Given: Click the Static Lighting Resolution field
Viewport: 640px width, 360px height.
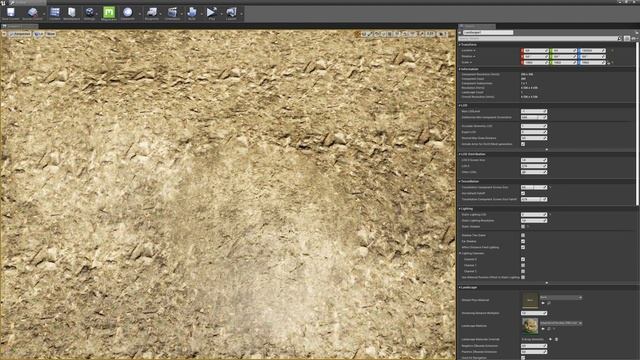Looking at the screenshot, I should coord(534,220).
